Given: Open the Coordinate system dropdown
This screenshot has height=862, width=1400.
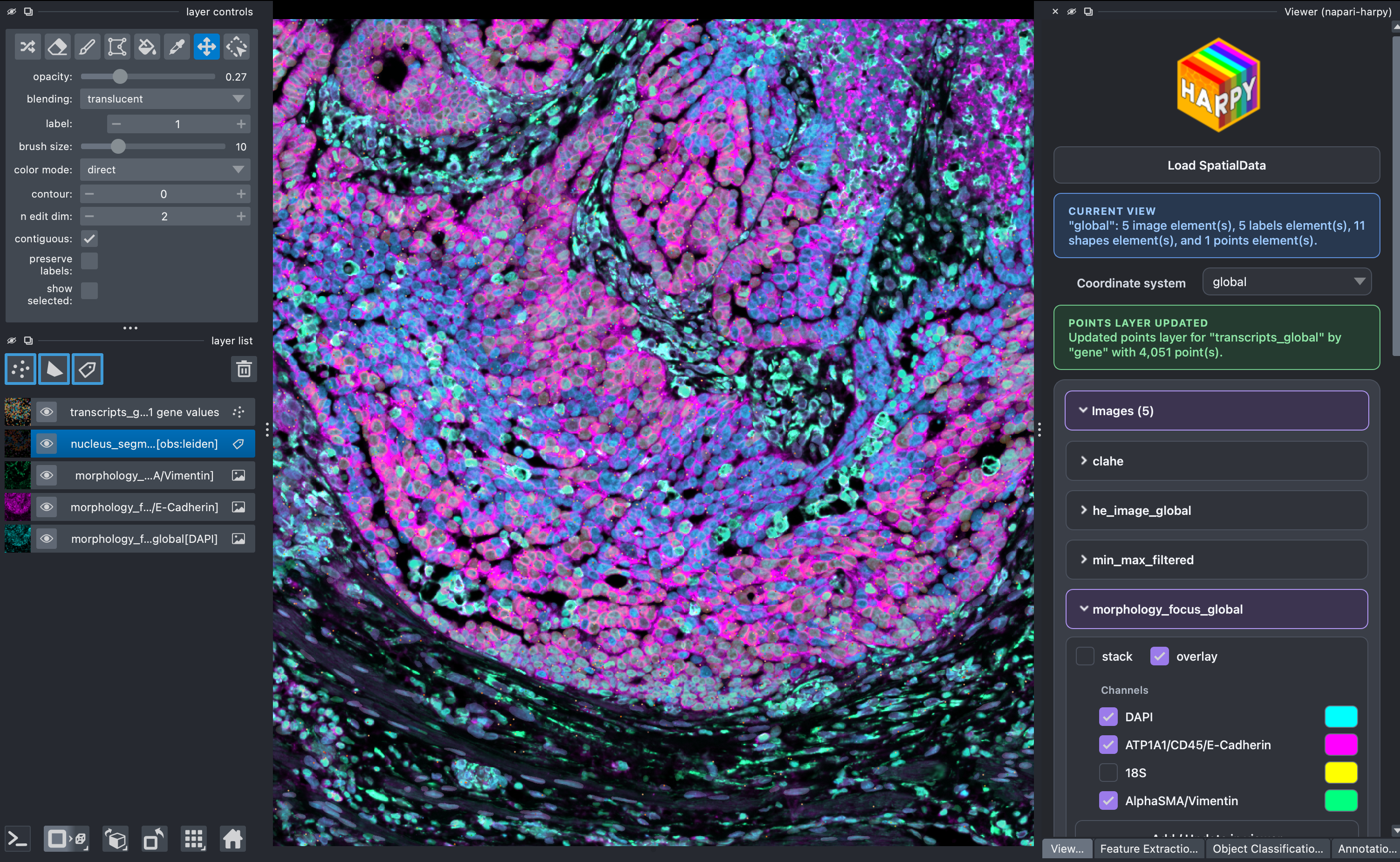Looking at the screenshot, I should 1287,281.
